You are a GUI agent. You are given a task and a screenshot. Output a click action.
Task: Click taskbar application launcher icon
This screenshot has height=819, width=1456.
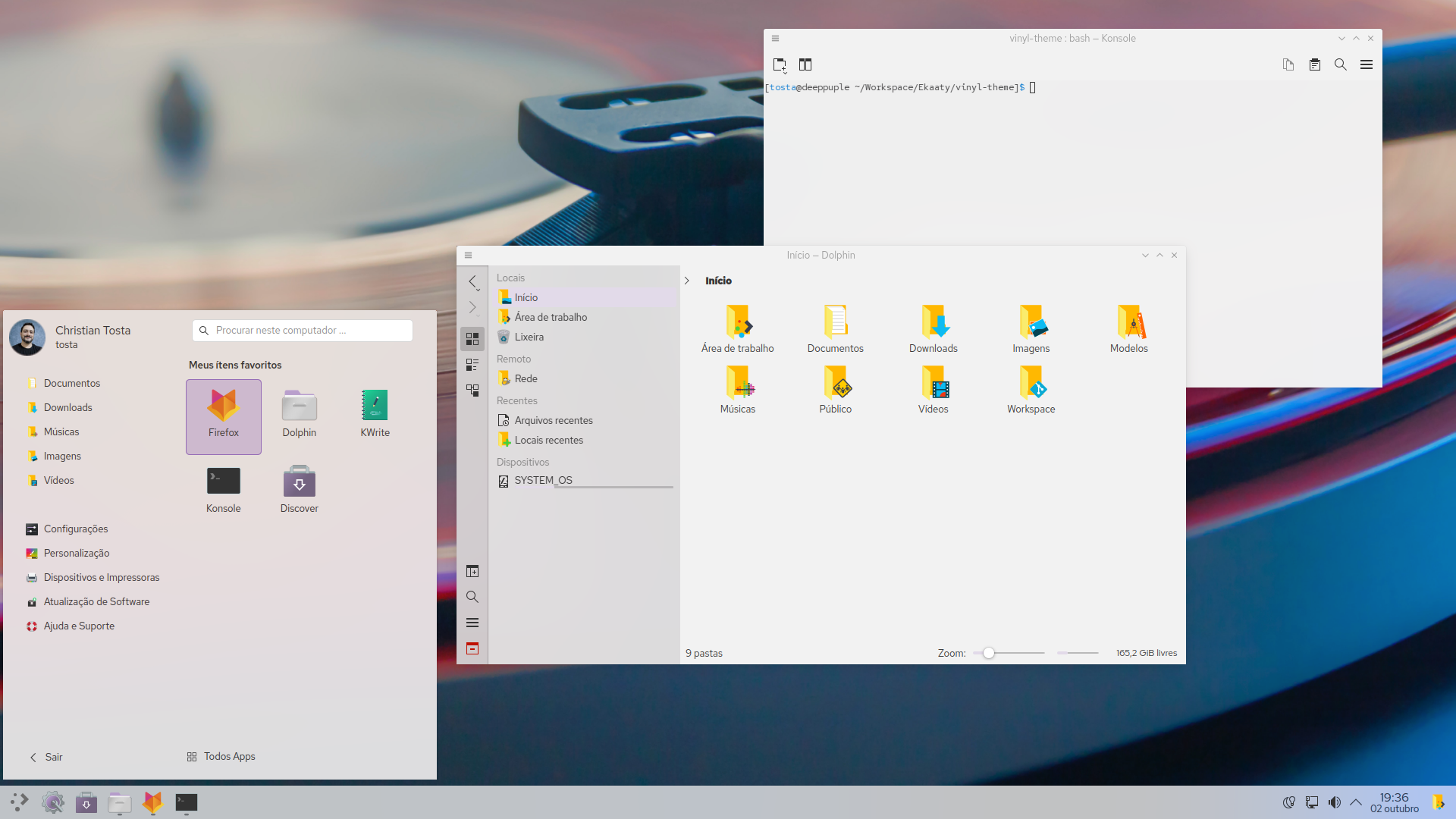coord(20,802)
